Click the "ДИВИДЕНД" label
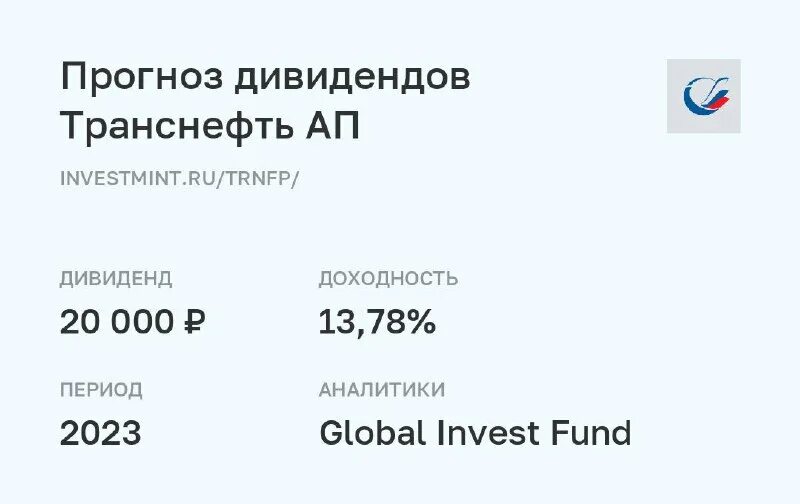 (116, 279)
